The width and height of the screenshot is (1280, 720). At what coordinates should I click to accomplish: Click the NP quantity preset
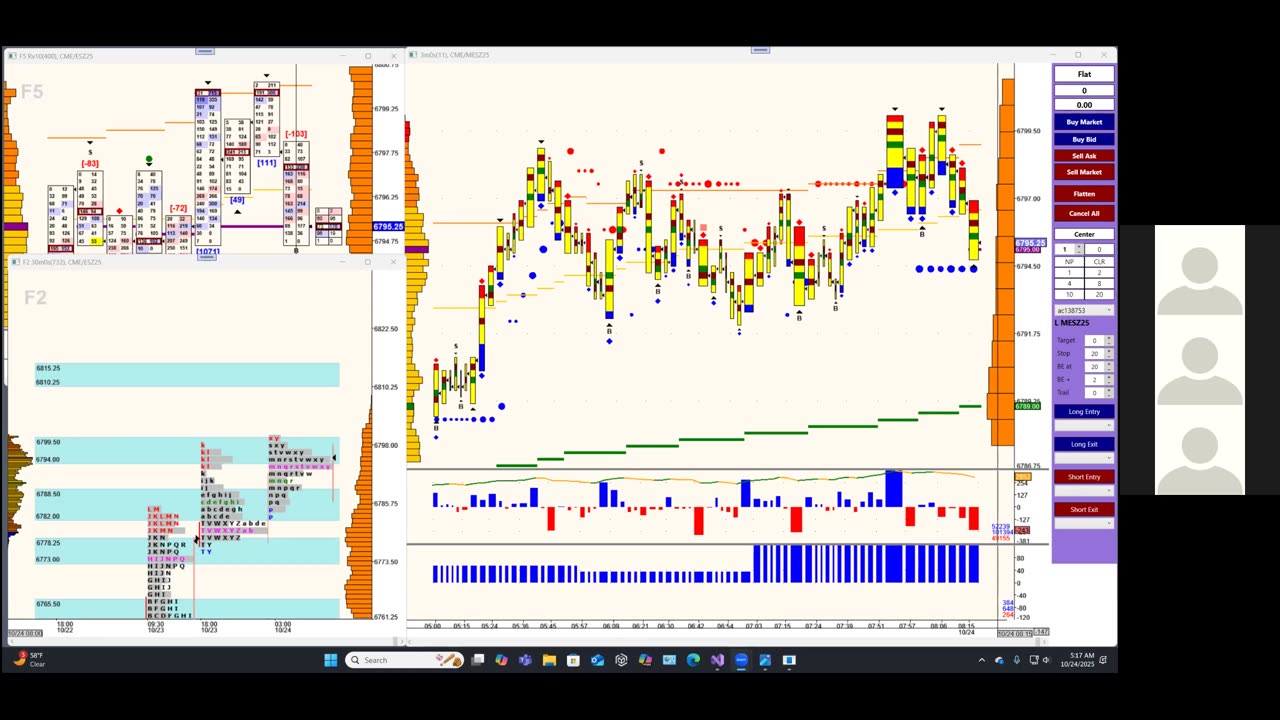click(1069, 262)
